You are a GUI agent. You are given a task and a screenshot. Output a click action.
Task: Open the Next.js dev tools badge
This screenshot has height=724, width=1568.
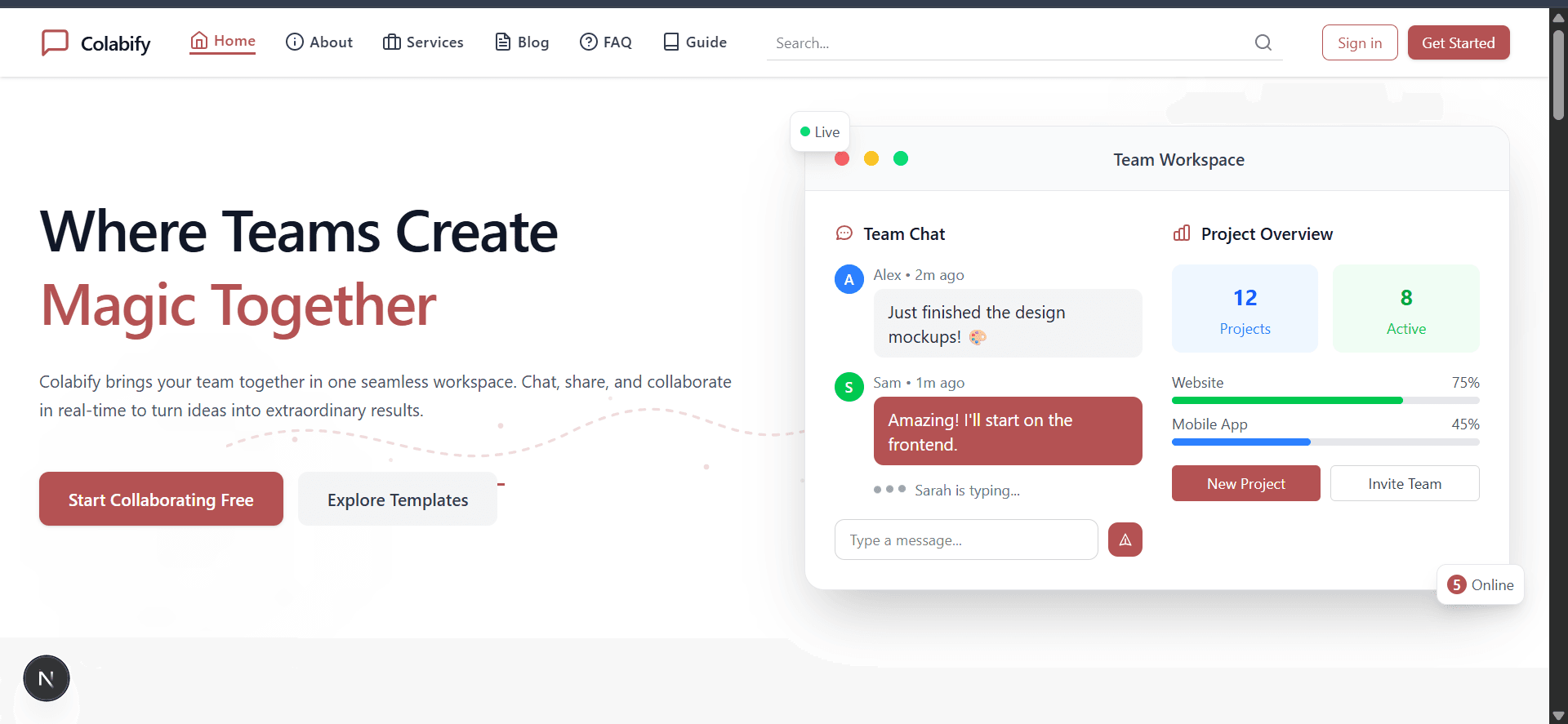coord(47,678)
